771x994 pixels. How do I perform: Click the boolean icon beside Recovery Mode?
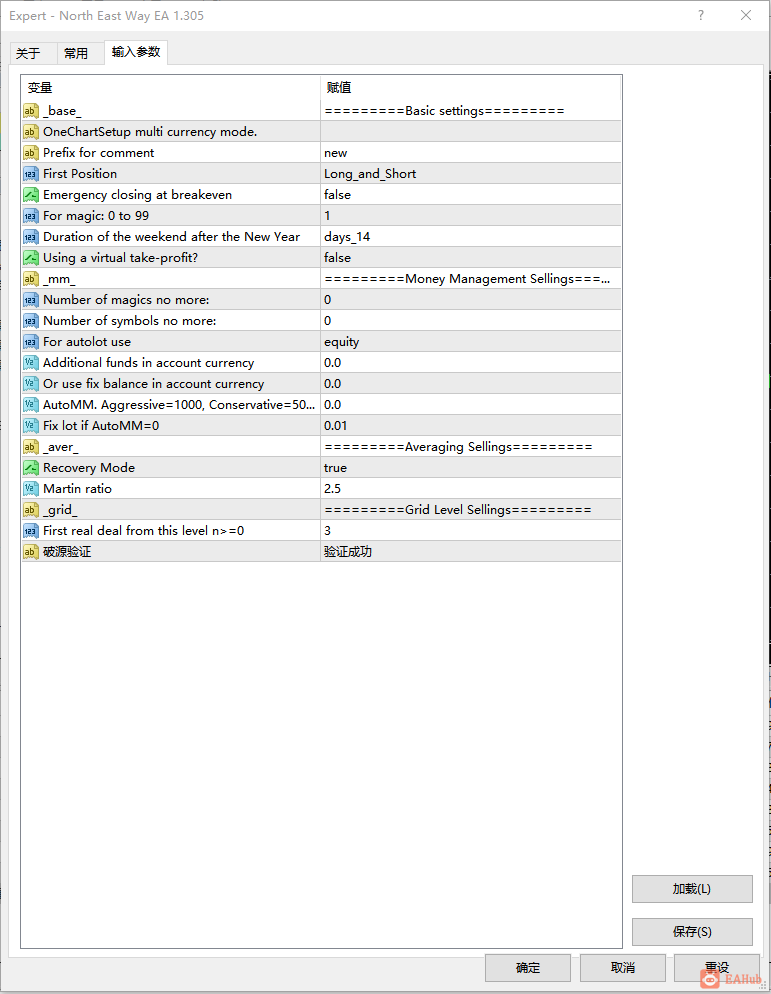pyautogui.click(x=30, y=468)
